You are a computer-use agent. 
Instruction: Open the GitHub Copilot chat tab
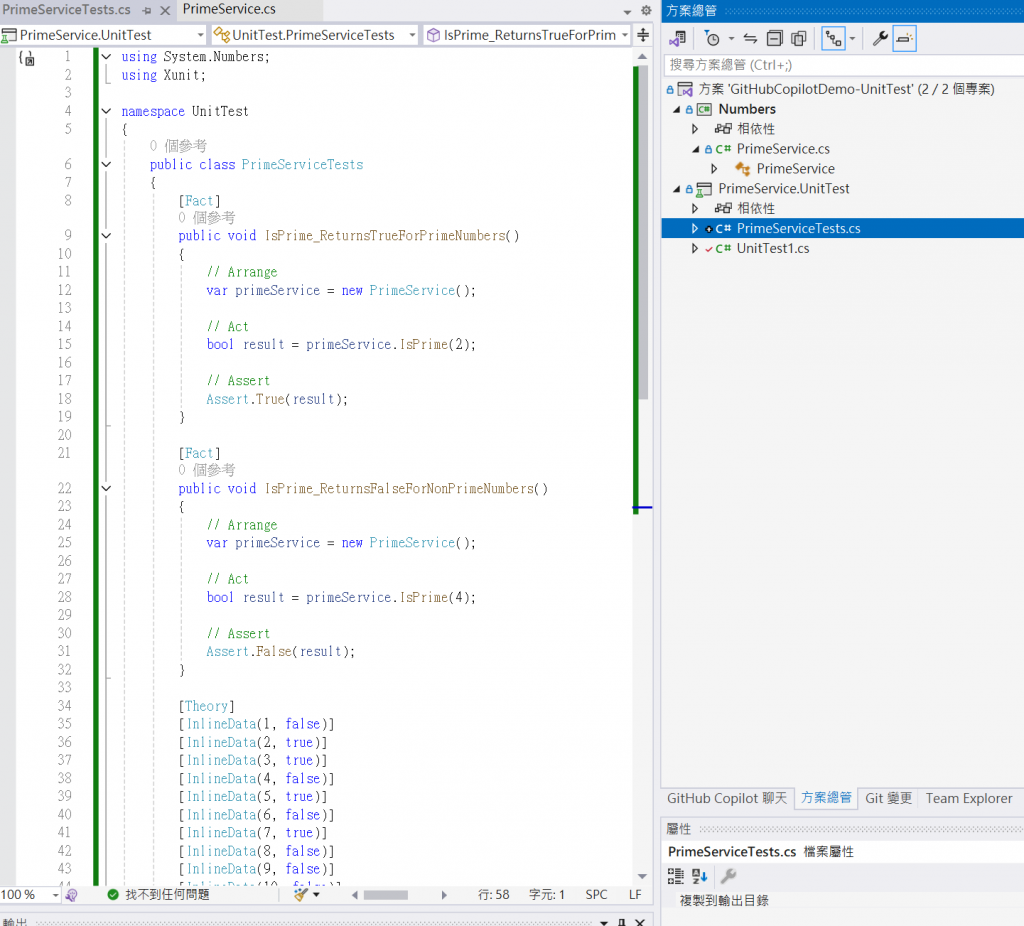(727, 799)
